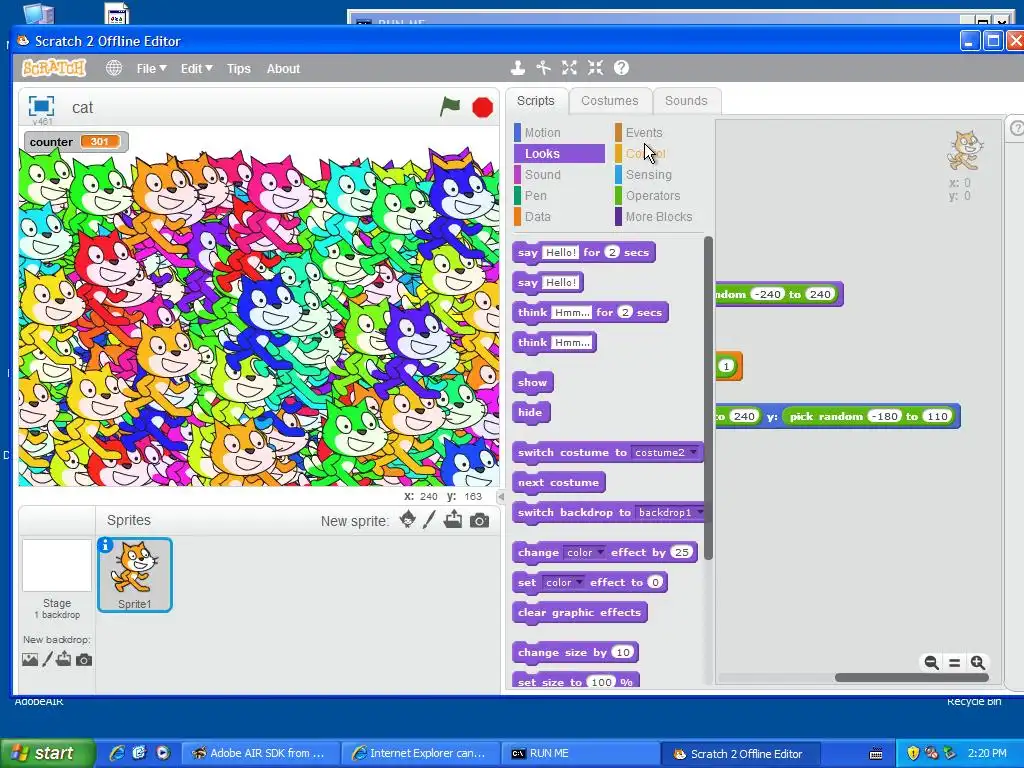Screen dimensions: 1024x768
Task: Select the Delete scissors tool
Action: [x=543, y=68]
